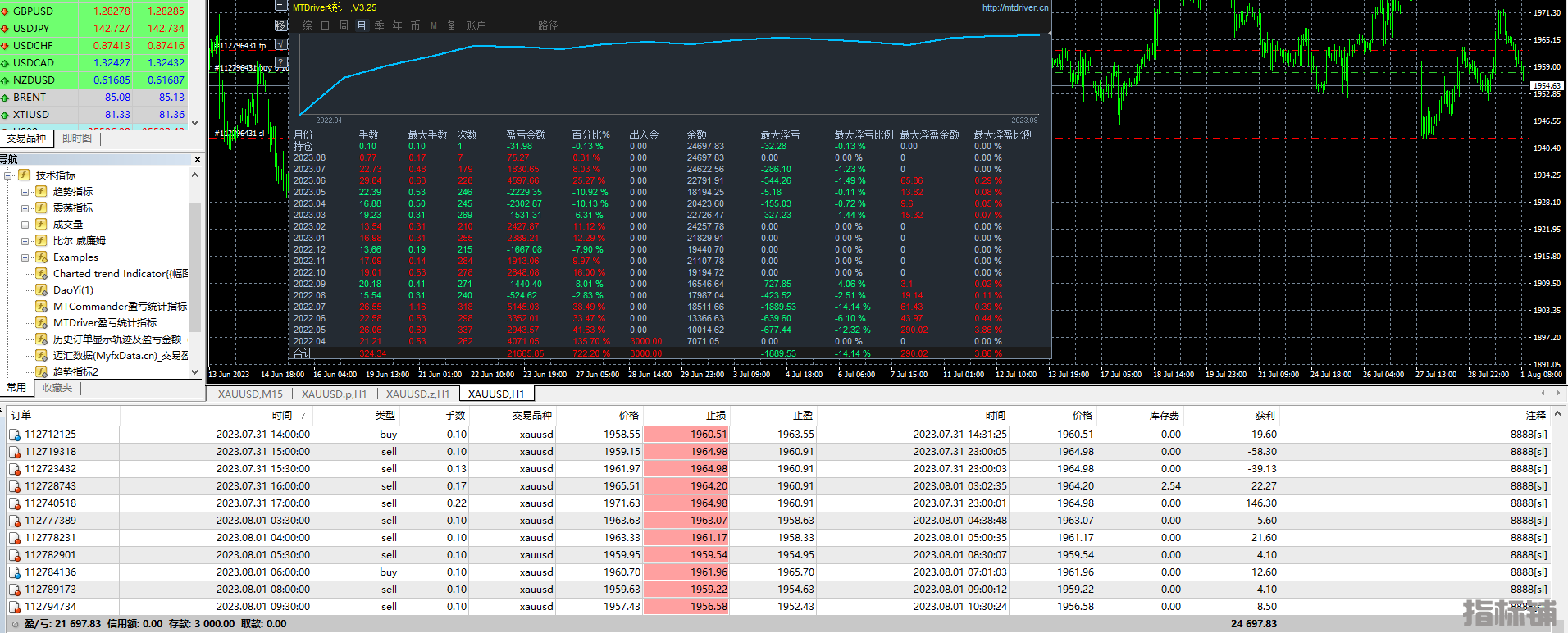Switch to XAUUSD,M15 chart tab
The height and width of the screenshot is (633, 1568).
point(250,394)
